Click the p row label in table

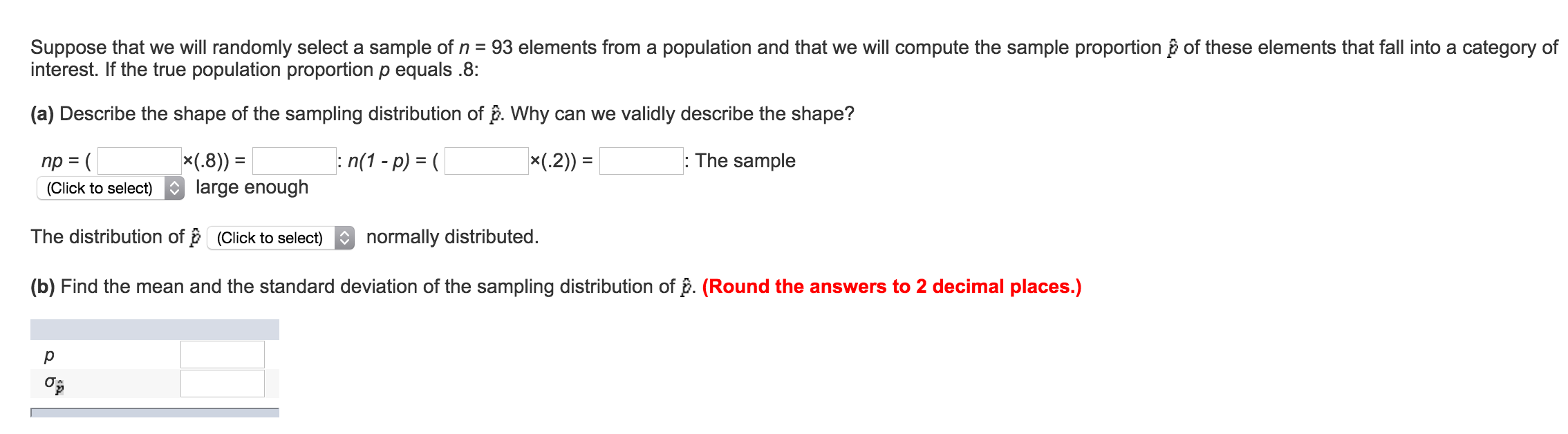pos(48,355)
